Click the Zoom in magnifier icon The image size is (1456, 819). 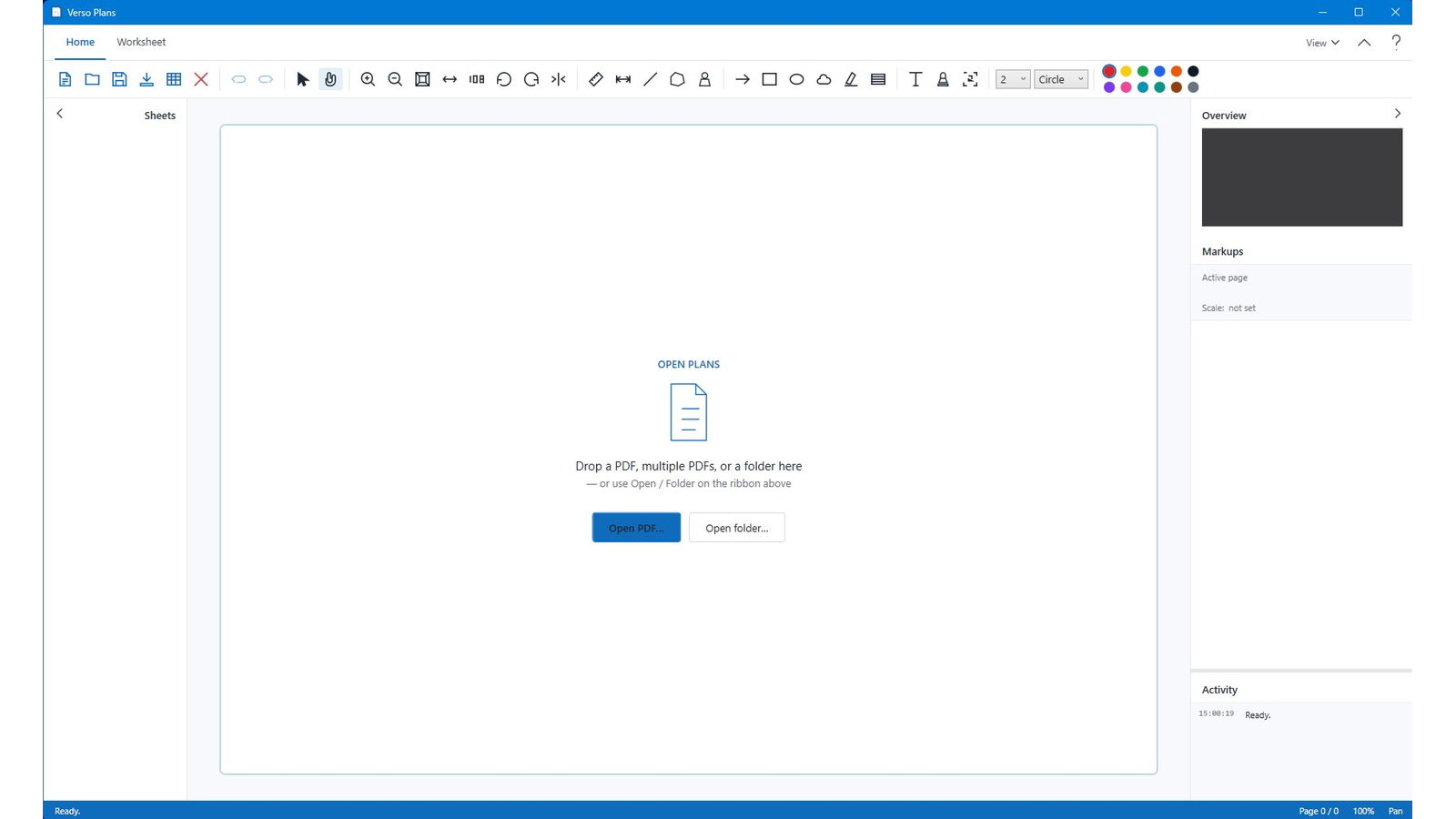[x=368, y=79]
